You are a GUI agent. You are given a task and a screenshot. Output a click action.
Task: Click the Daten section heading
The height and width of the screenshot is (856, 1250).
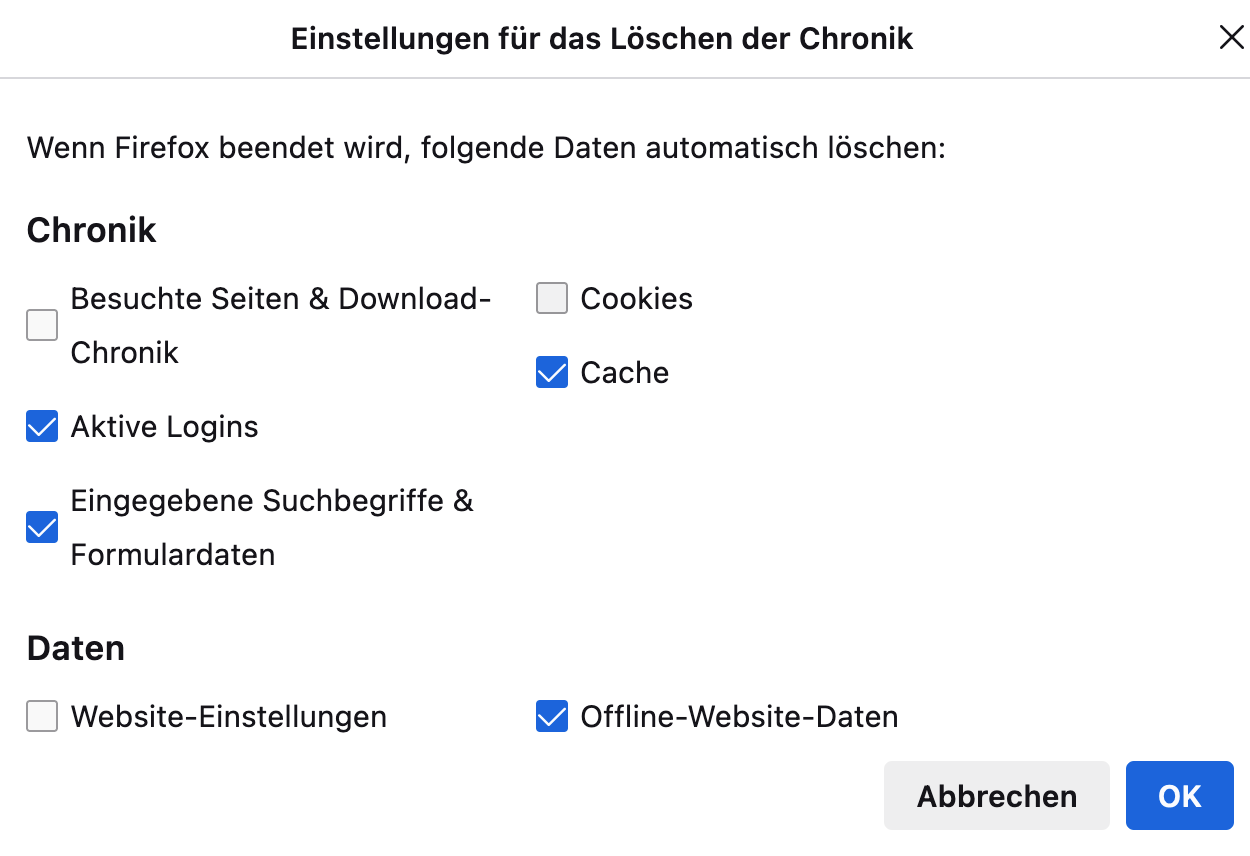pyautogui.click(x=75, y=648)
